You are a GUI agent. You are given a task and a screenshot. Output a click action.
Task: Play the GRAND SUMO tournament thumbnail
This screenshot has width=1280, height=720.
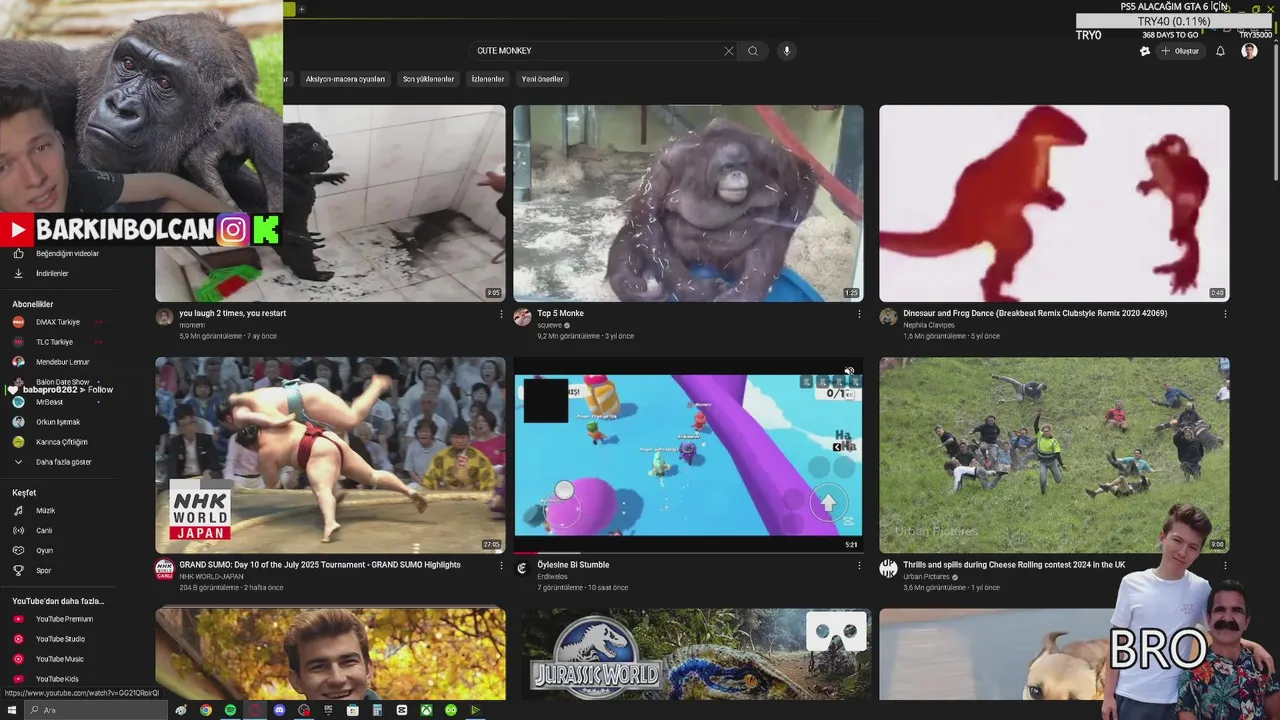tap(330, 455)
